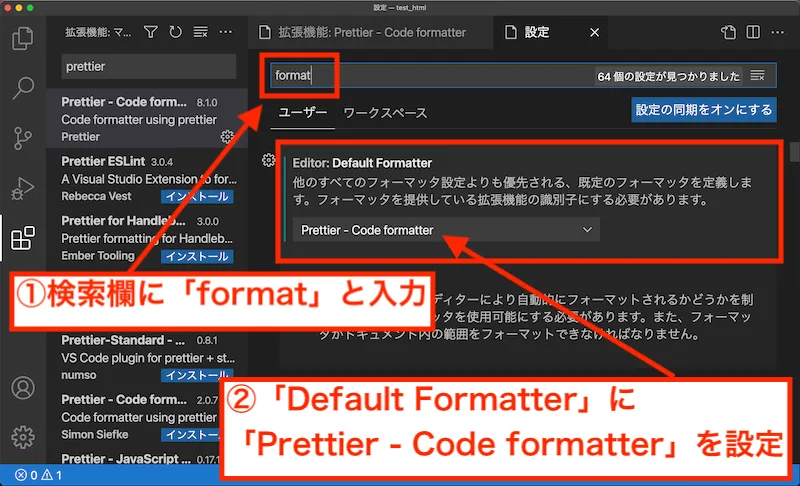Open the Default Formatter dropdown
The image size is (800, 486).
point(446,230)
